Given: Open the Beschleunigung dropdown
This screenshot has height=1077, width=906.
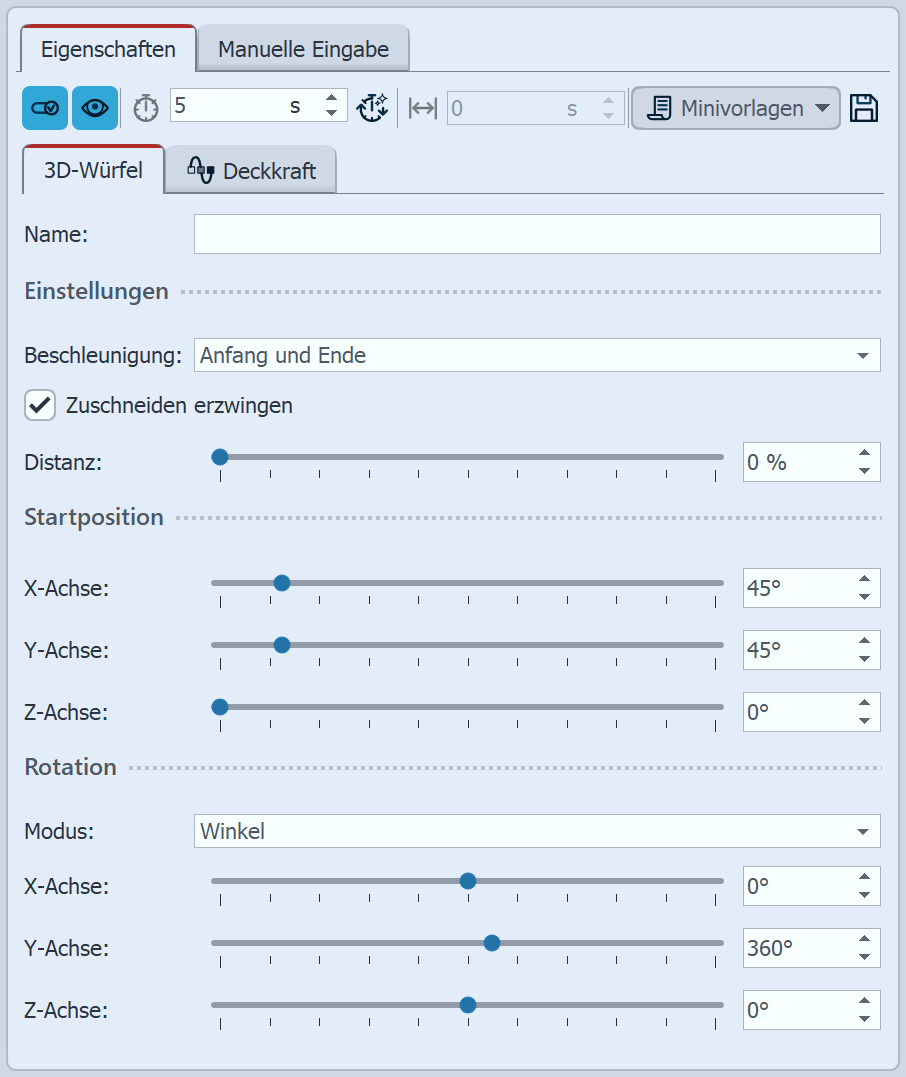Looking at the screenshot, I should pos(537,355).
